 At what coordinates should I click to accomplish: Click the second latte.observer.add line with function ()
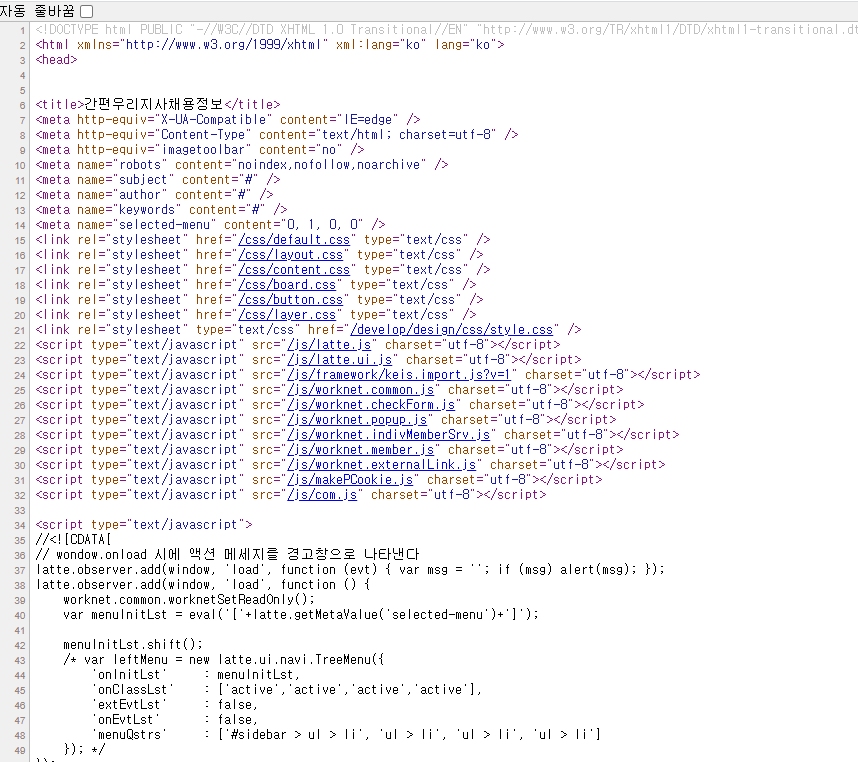click(x=203, y=584)
